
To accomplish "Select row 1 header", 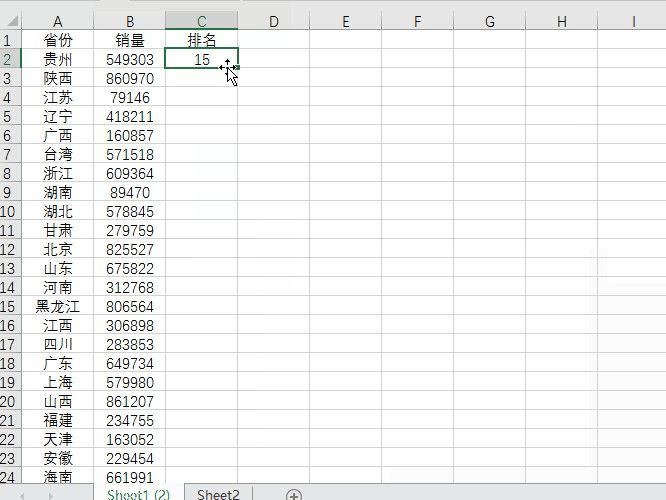I will tap(10, 40).
